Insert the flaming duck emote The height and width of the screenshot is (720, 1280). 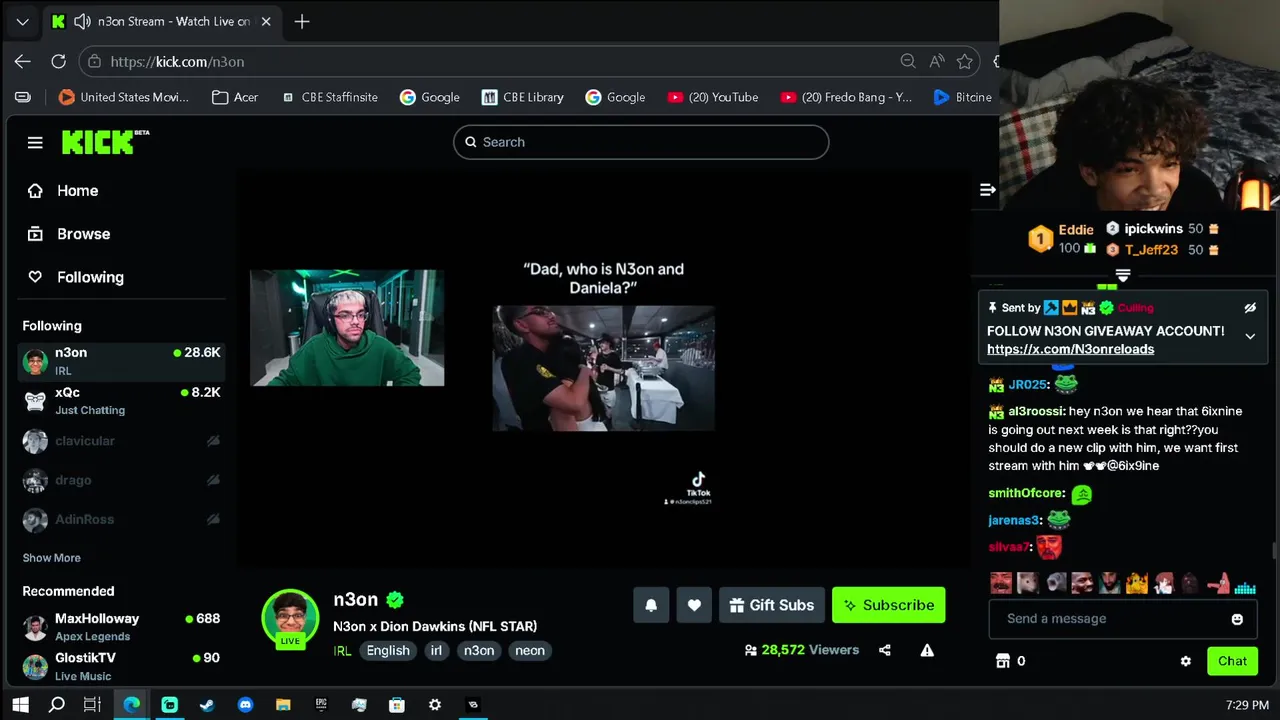[x=1136, y=583]
